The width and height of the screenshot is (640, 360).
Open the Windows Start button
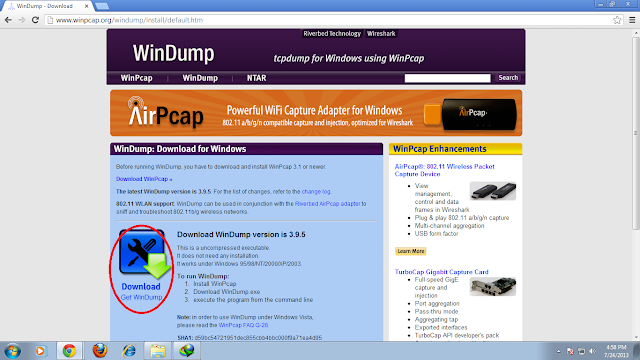(x=13, y=351)
